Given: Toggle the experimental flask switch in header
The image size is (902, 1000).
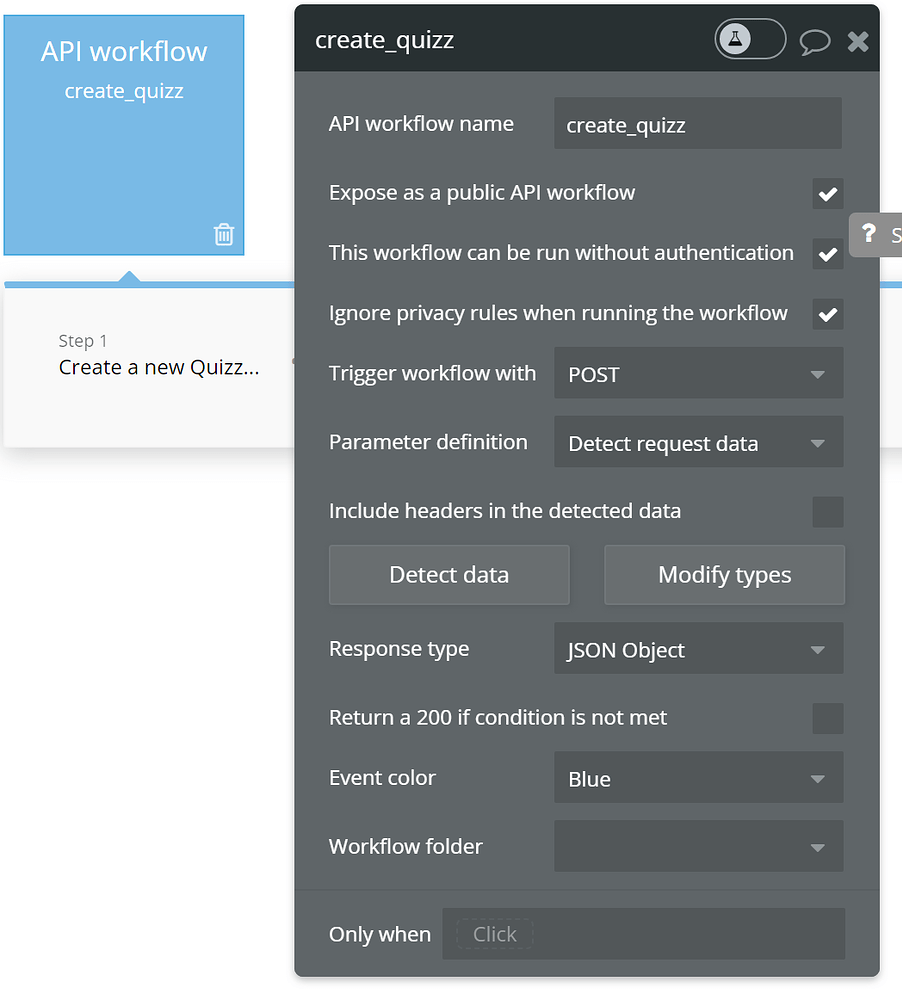Looking at the screenshot, I should pyautogui.click(x=750, y=40).
